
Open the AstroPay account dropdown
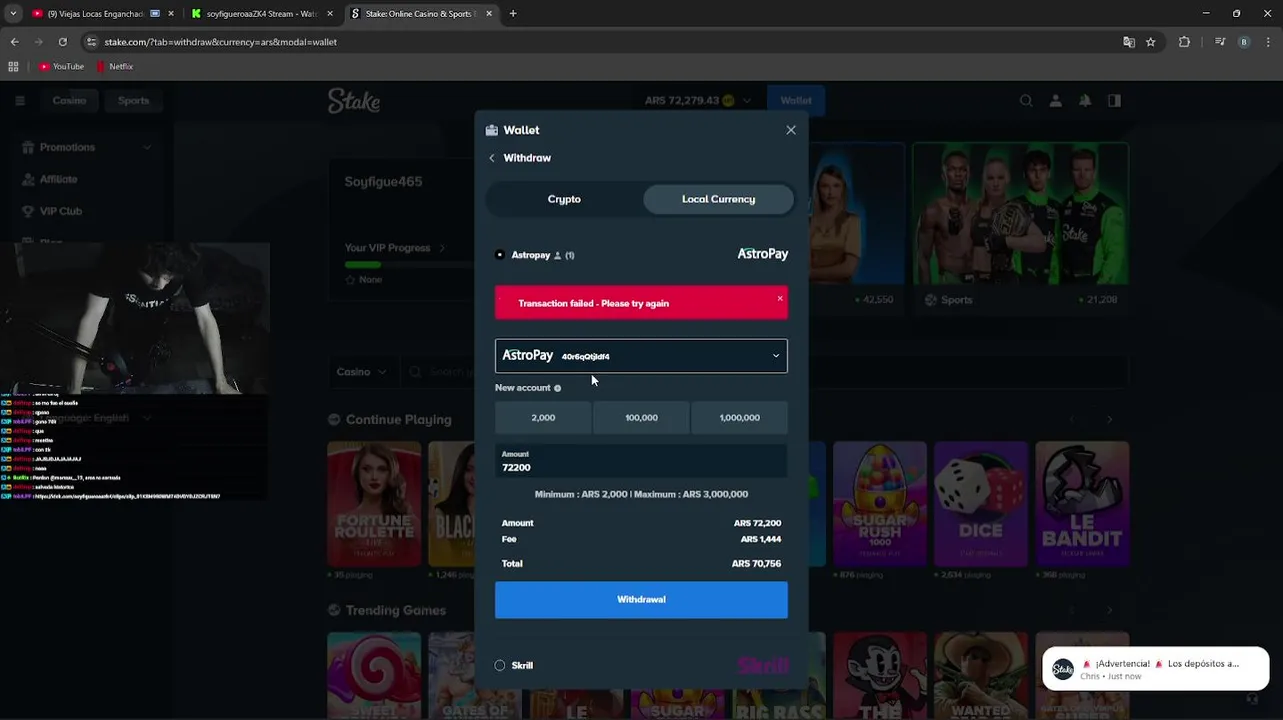641,356
